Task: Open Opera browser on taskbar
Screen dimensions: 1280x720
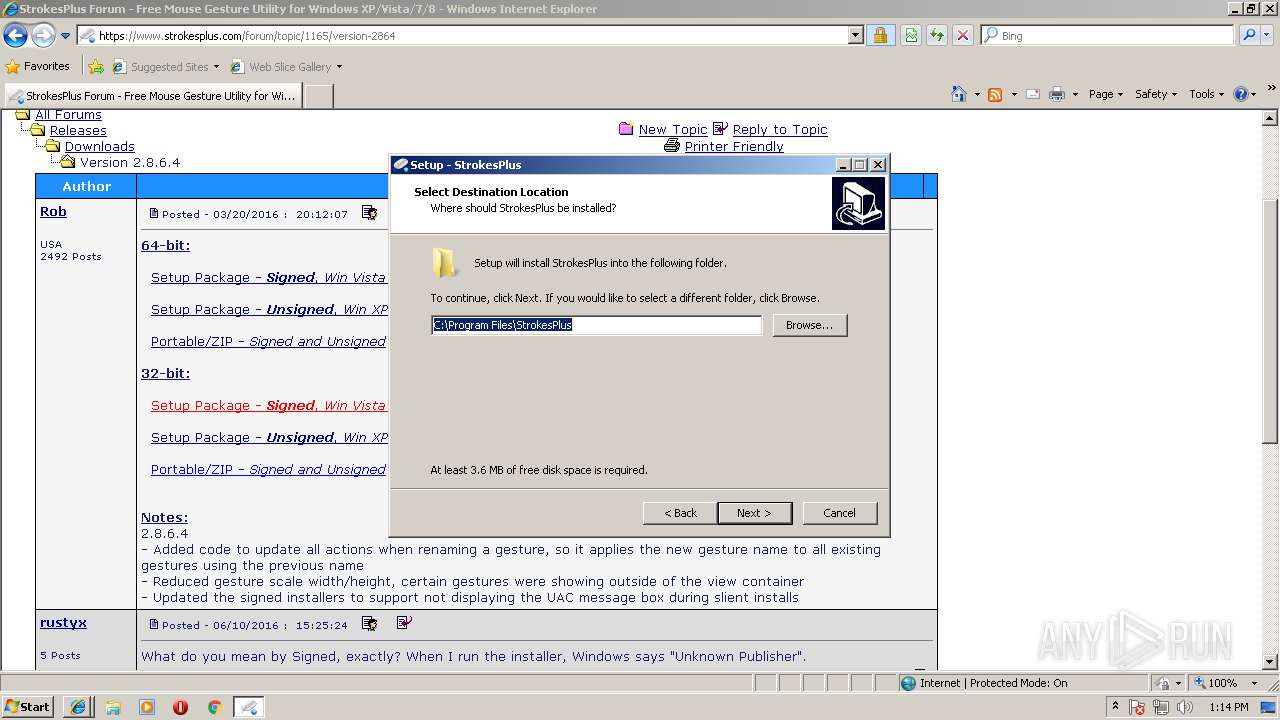Action: pyautogui.click(x=180, y=707)
